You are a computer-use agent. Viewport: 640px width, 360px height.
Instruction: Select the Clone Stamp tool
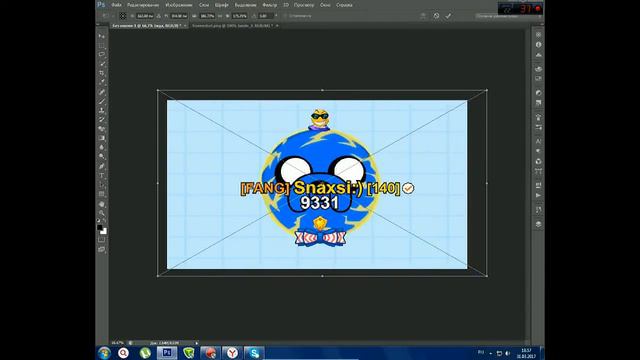click(x=101, y=110)
